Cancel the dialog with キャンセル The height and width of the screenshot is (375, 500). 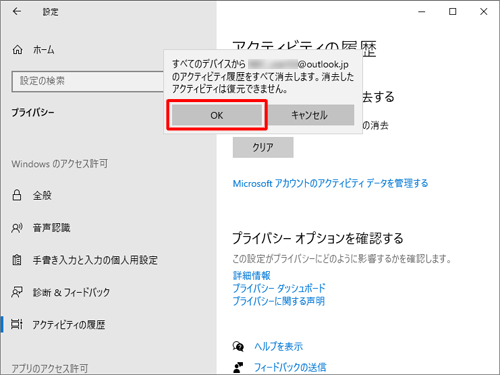(310, 115)
